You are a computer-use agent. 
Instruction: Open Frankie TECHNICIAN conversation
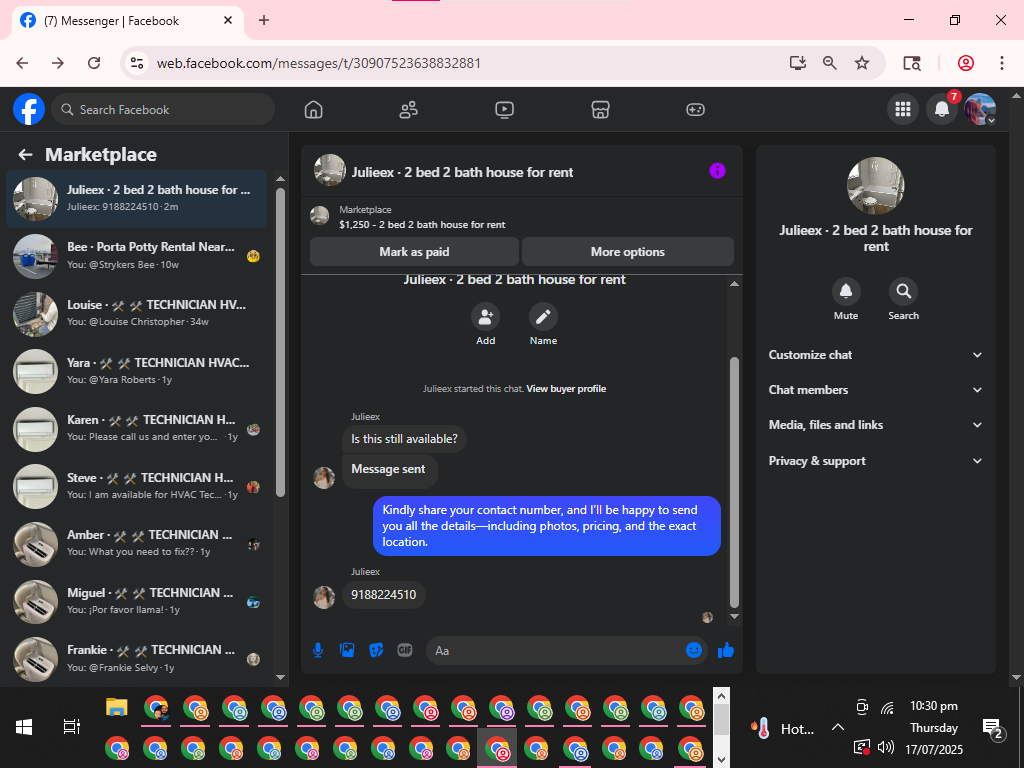136,658
